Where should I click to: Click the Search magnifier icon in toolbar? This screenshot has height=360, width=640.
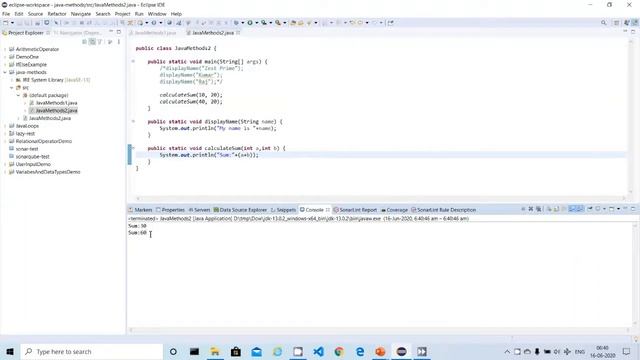point(604,23)
